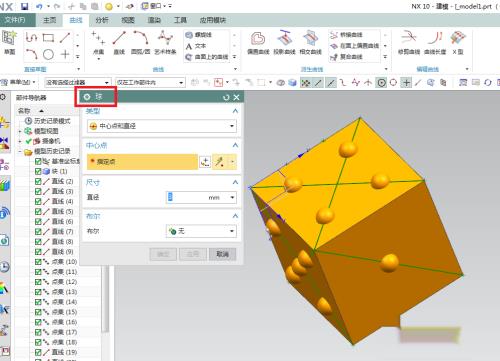500x361 pixels.
Task: Select the 复合曲线 composite curve tool
Action: pyautogui.click(x=346, y=57)
